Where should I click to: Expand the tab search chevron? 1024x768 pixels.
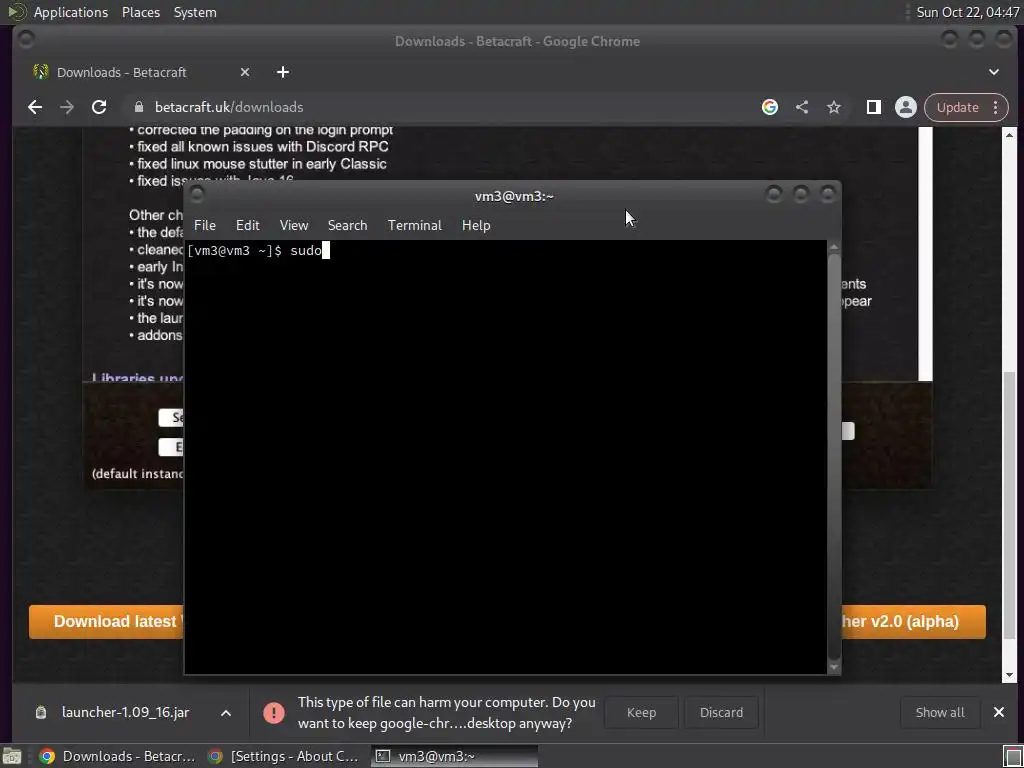click(994, 72)
